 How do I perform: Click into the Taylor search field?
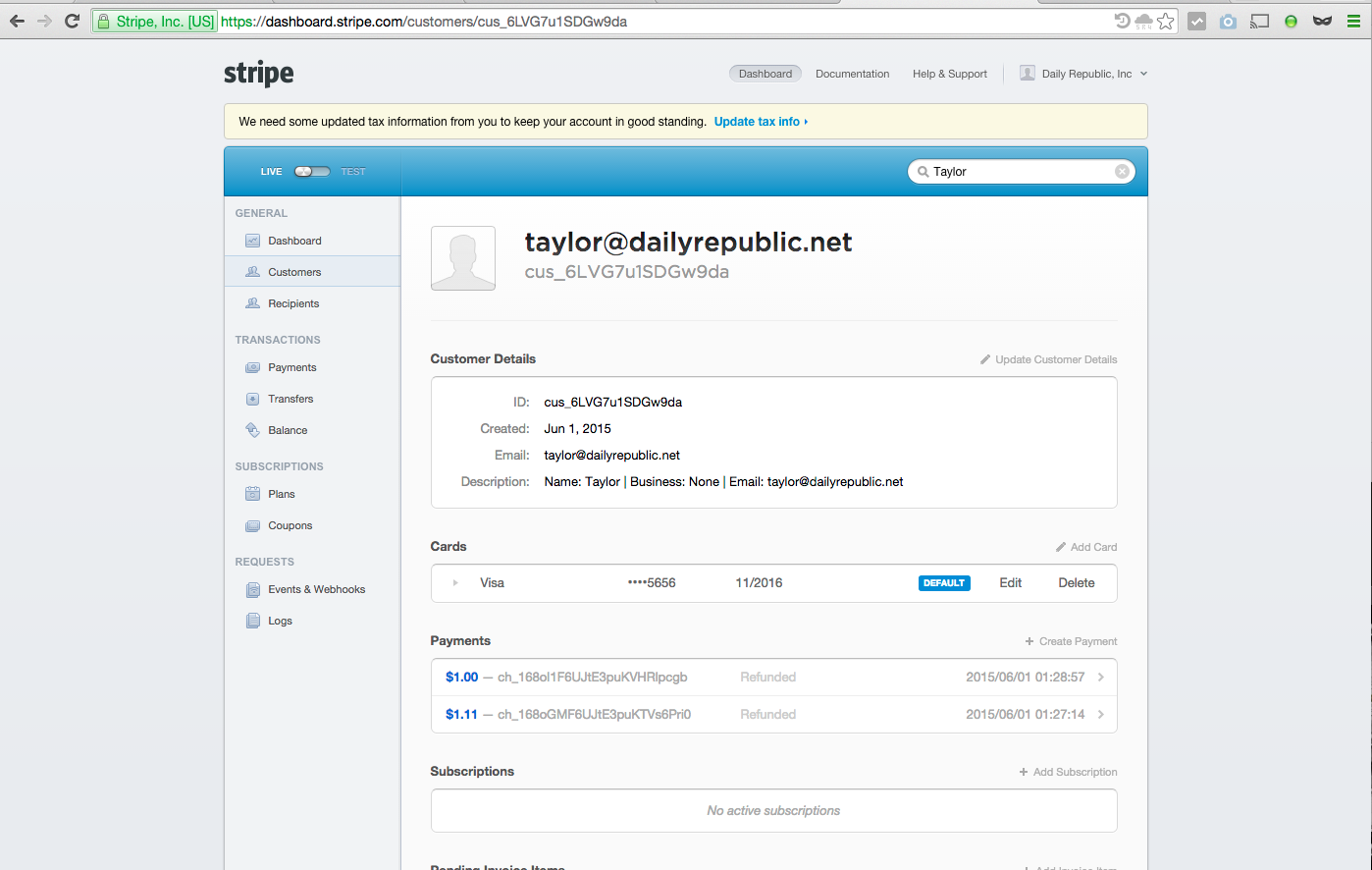pyautogui.click(x=1016, y=172)
